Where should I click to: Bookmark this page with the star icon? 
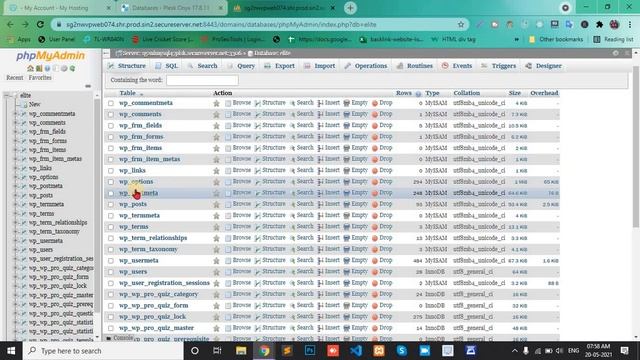pyautogui.click(x=461, y=24)
